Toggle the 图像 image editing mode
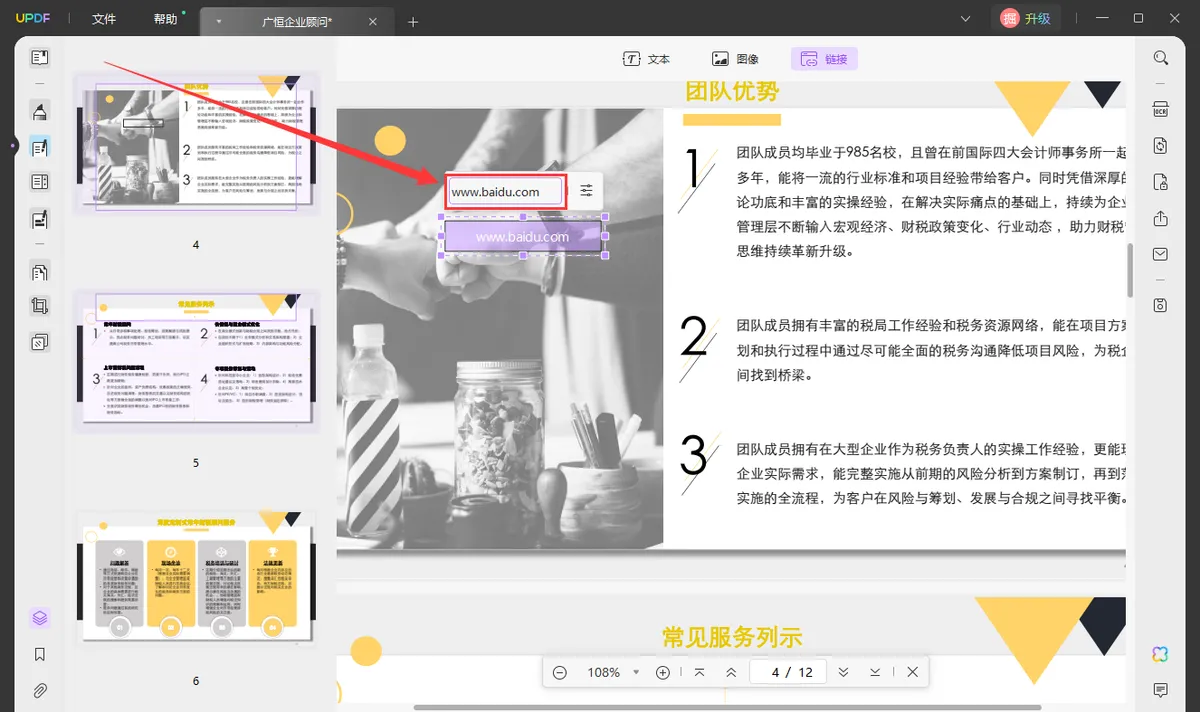 point(735,59)
